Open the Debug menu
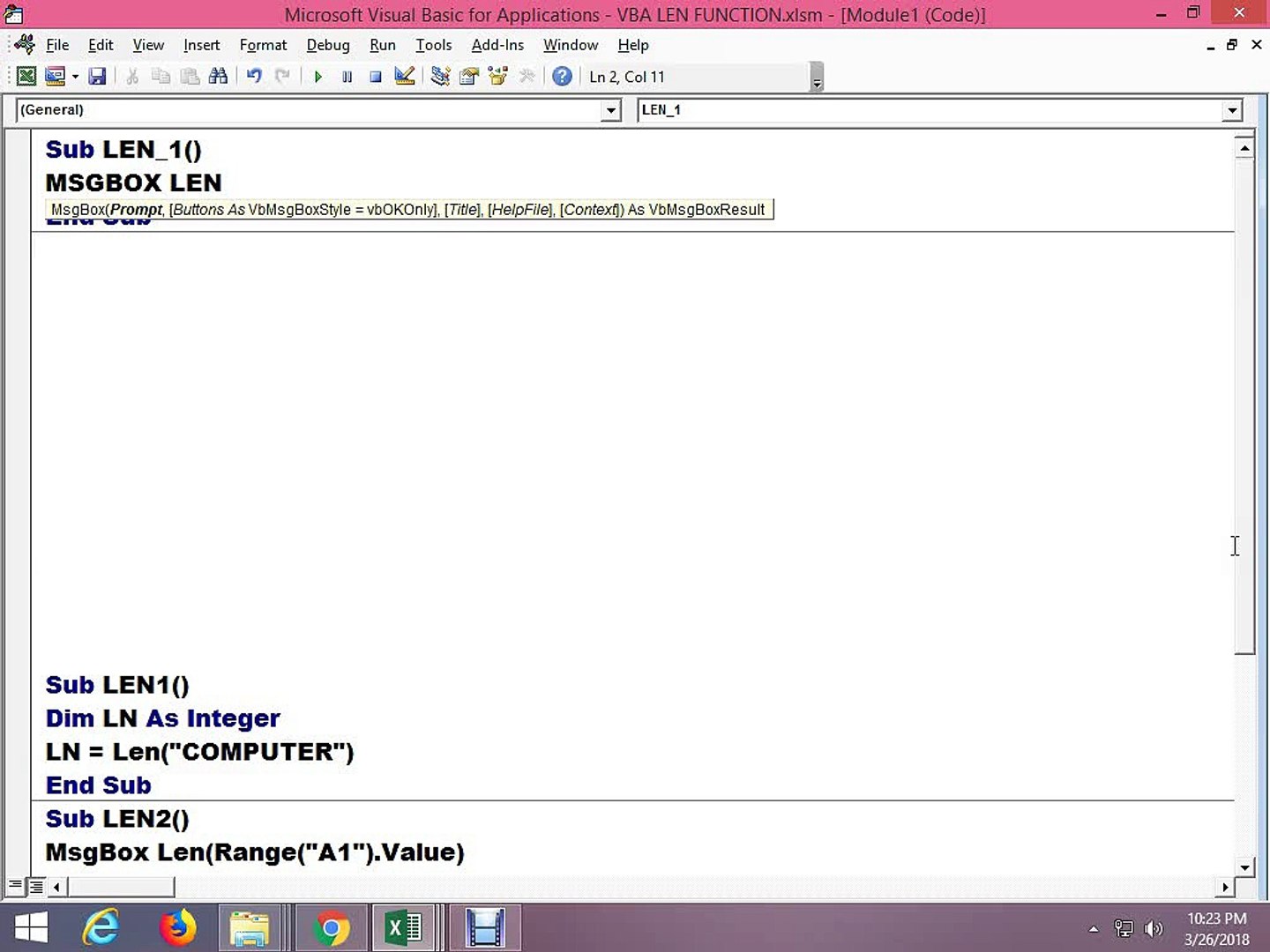Image resolution: width=1270 pixels, height=952 pixels. coord(328,45)
